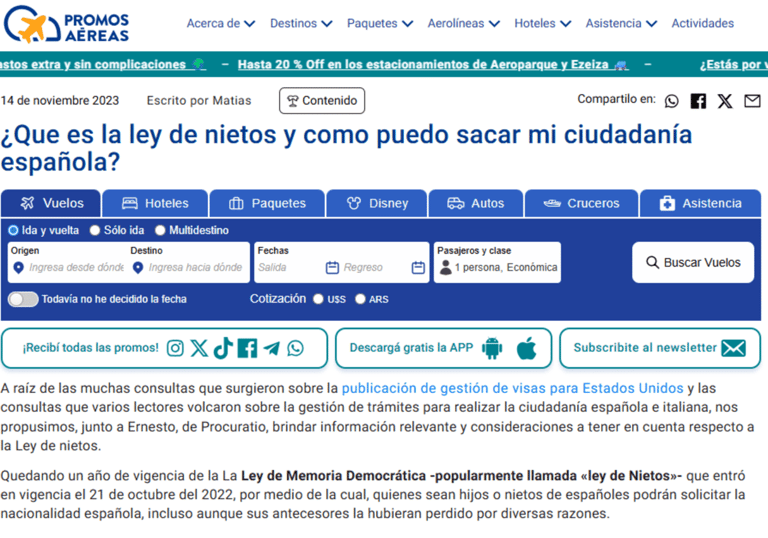The height and width of the screenshot is (538, 768).
Task: Switch to Hoteles search tab
Action: 155,203
